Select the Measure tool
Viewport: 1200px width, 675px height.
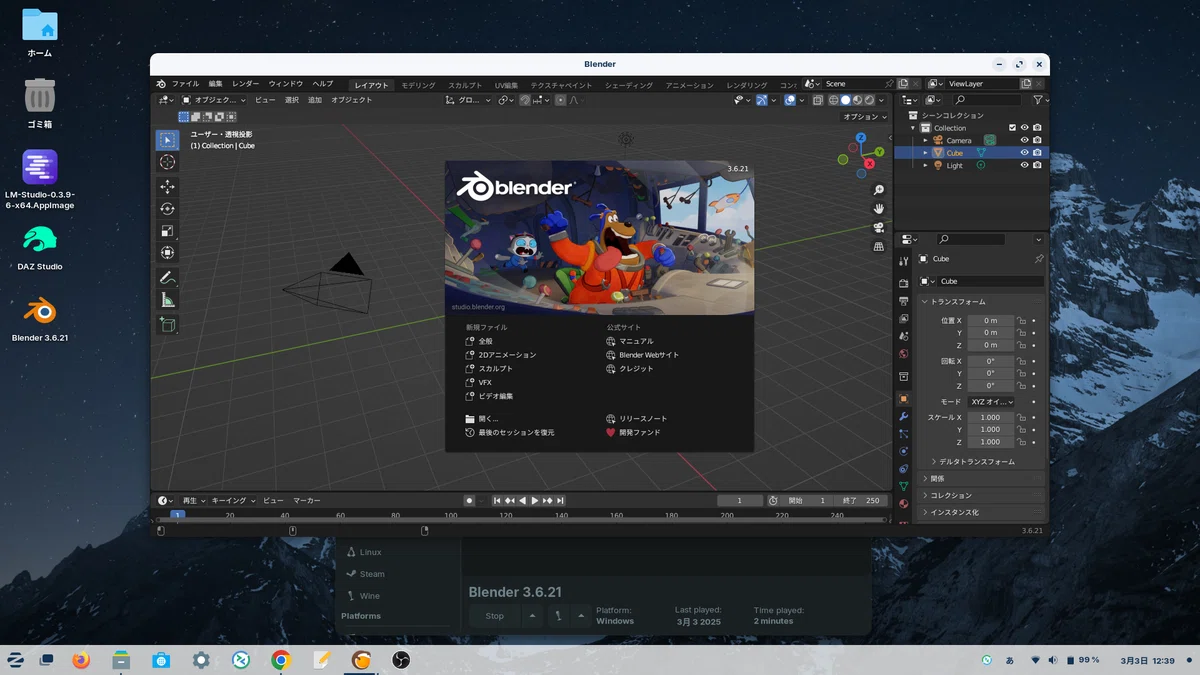tap(167, 300)
